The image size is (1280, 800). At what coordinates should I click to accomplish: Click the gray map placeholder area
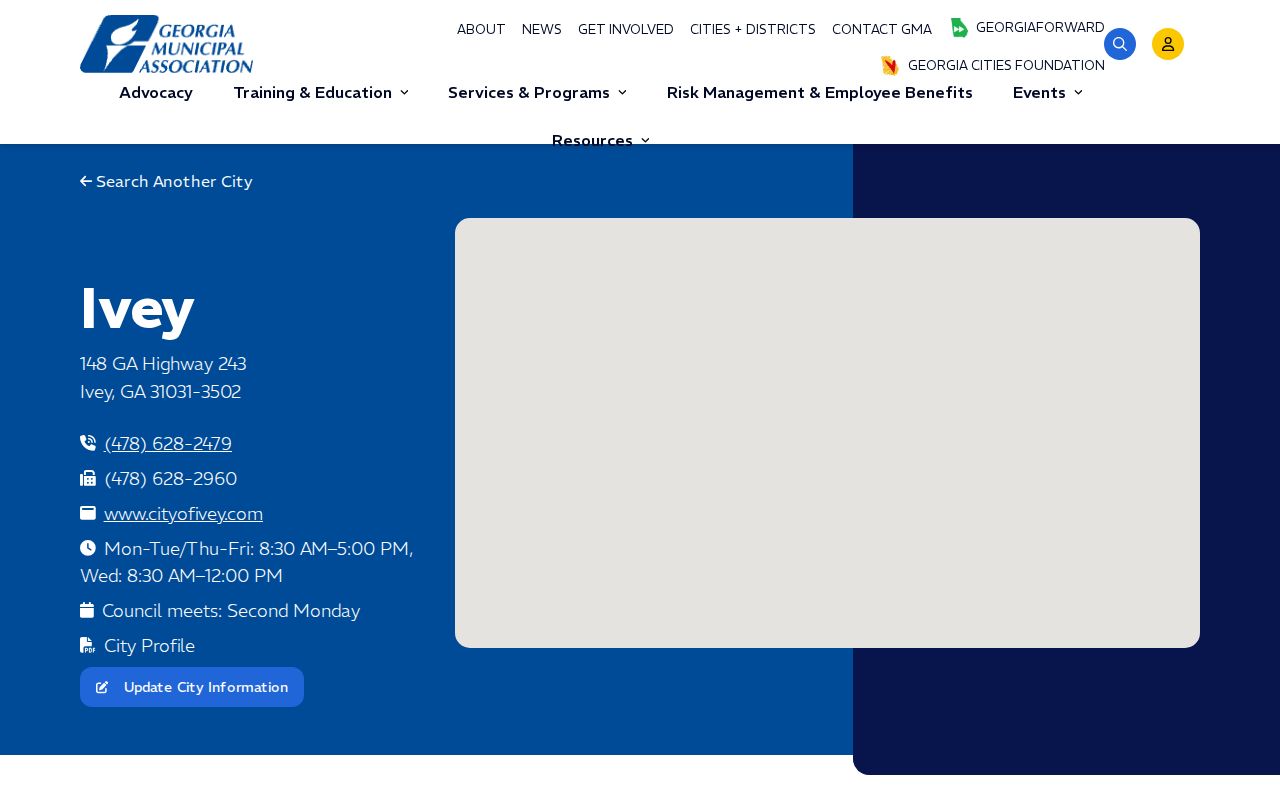[827, 433]
